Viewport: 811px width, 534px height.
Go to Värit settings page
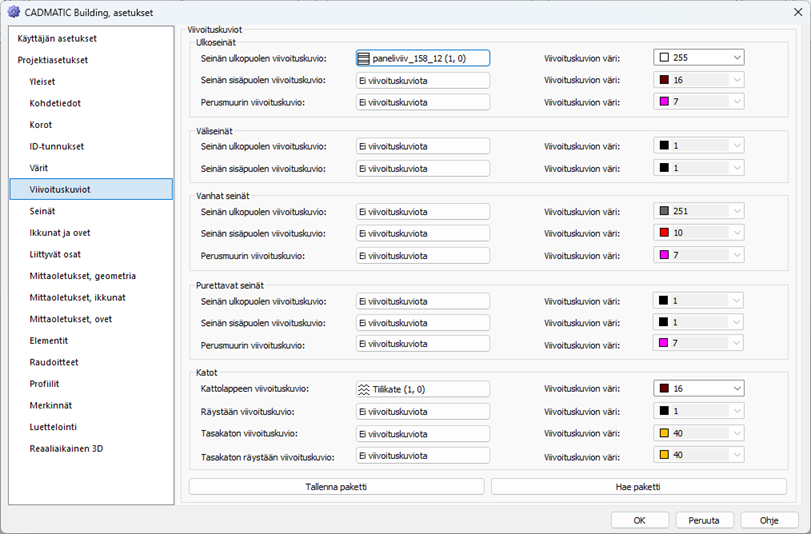coord(39,167)
